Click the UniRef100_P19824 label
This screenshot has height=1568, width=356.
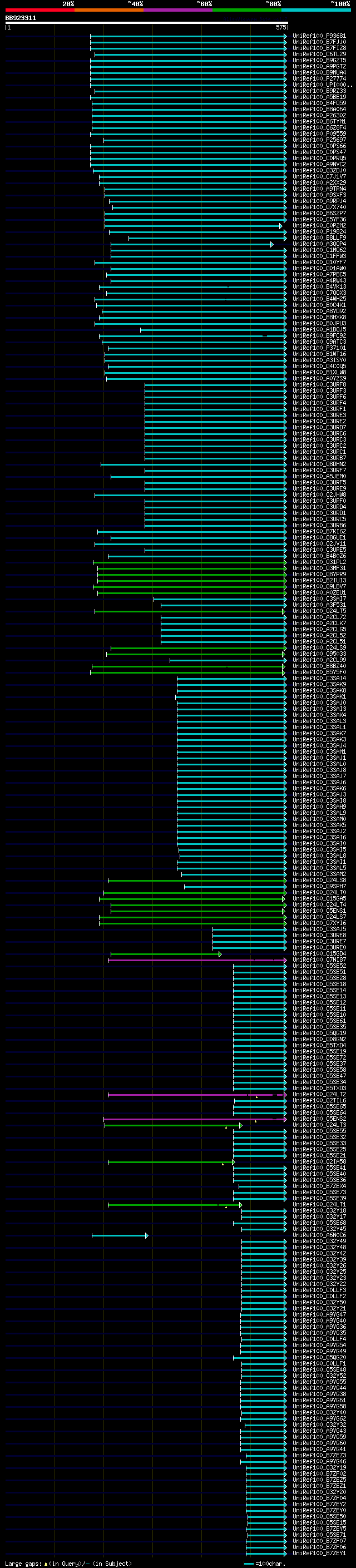click(319, 232)
